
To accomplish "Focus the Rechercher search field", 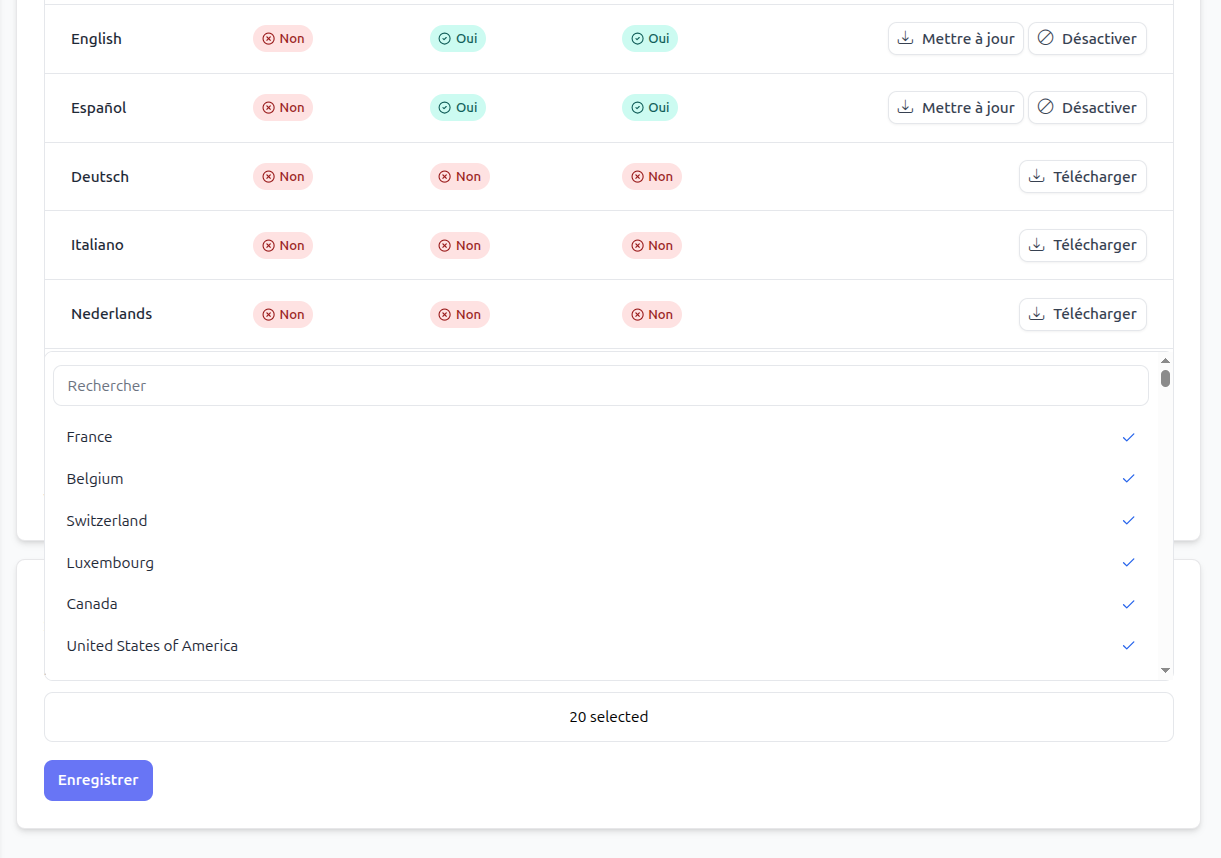I will 601,386.
